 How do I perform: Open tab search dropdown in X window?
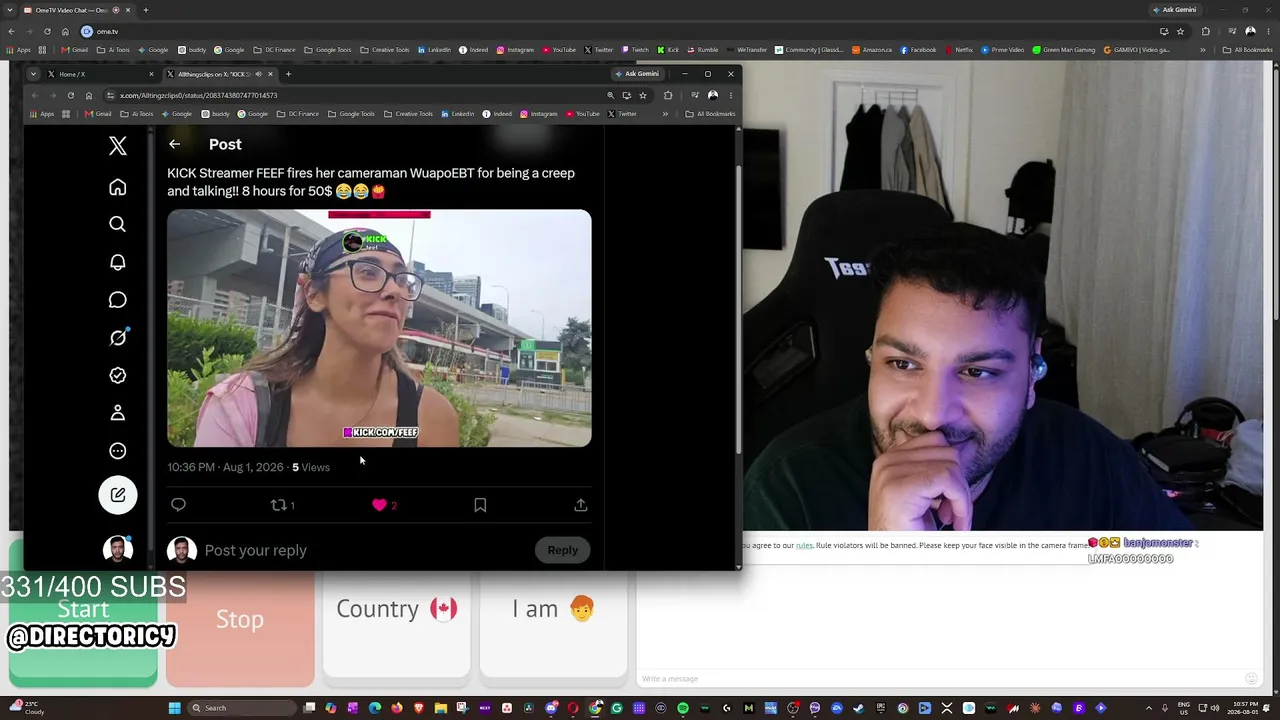click(x=33, y=74)
